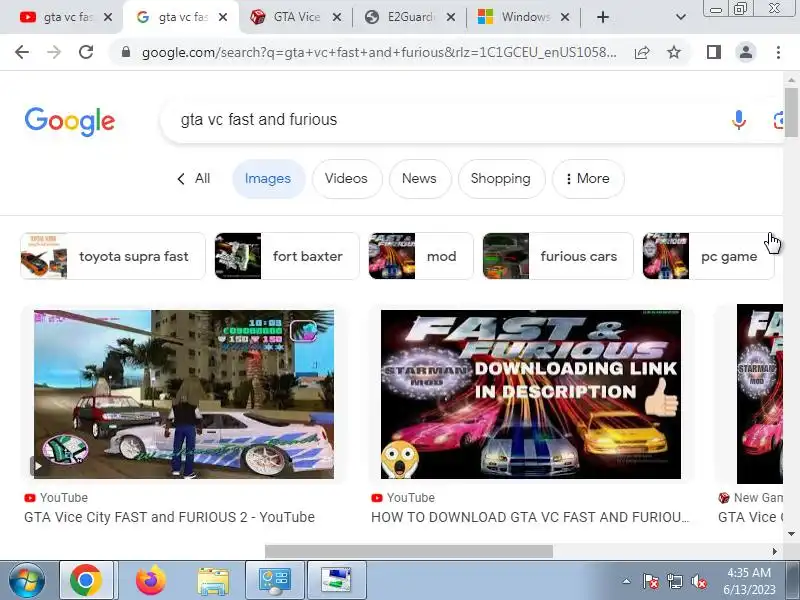Open Action Center flag icon
This screenshot has width=800, height=600.
pyautogui.click(x=651, y=581)
